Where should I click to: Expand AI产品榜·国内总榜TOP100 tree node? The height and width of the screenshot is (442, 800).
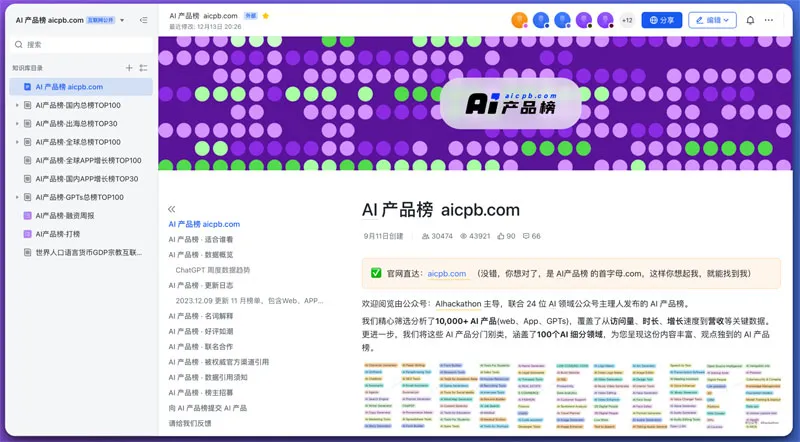tap(17, 105)
